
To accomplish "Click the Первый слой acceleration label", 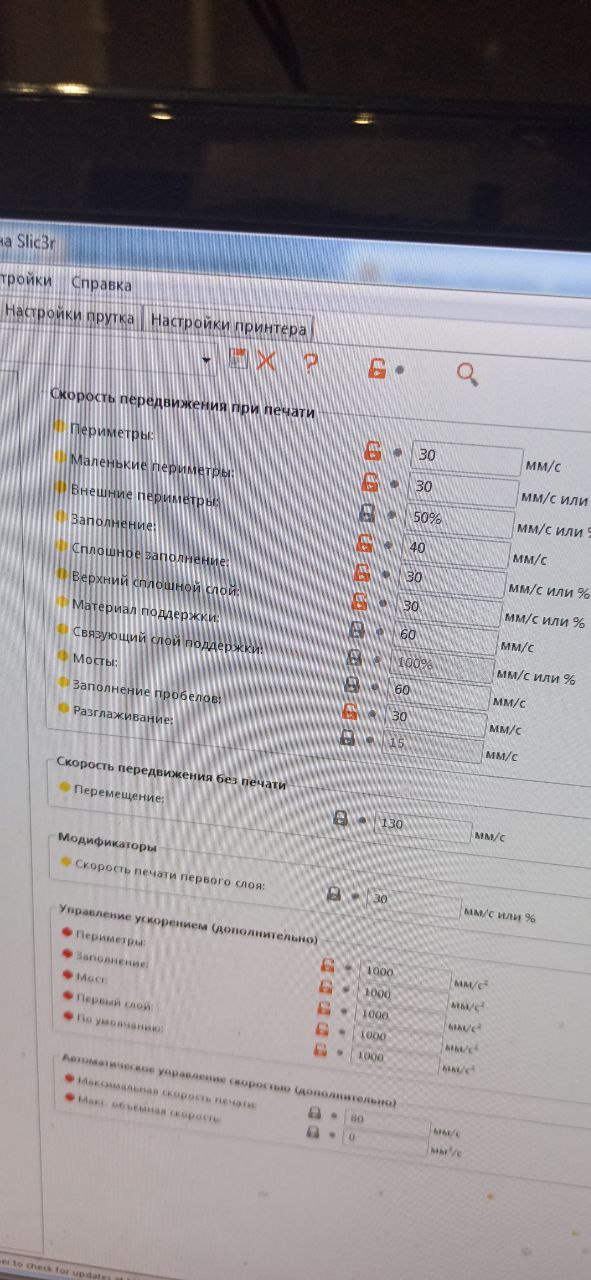I will [x=114, y=1000].
